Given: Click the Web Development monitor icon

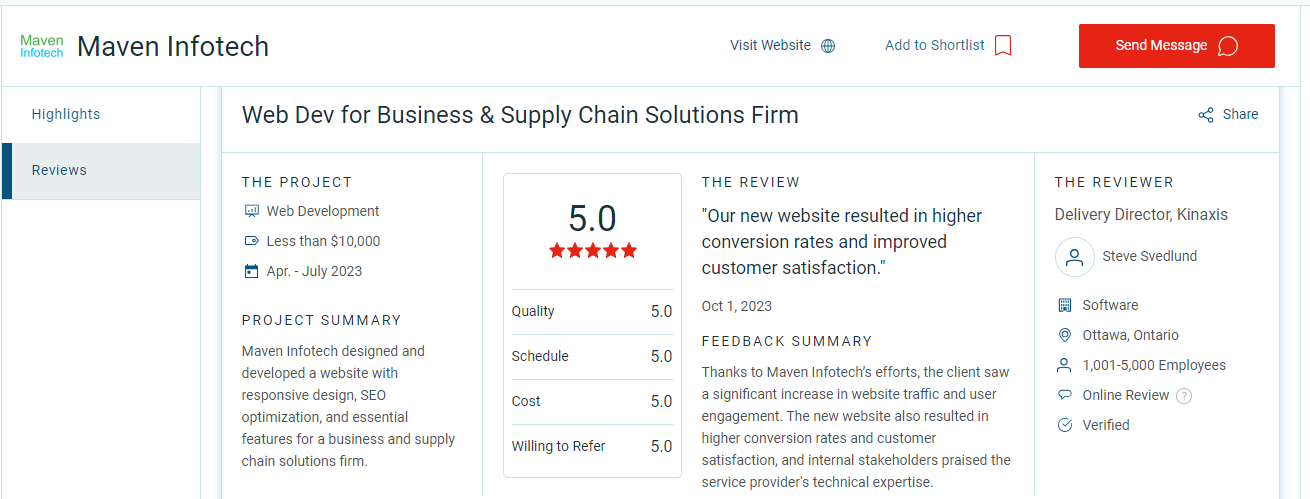Looking at the screenshot, I should pyautogui.click(x=251, y=211).
